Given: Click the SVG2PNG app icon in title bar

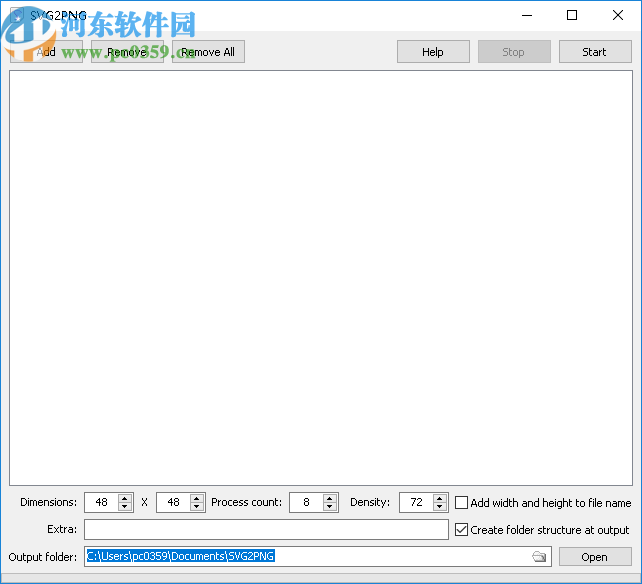Looking at the screenshot, I should (x=17, y=16).
